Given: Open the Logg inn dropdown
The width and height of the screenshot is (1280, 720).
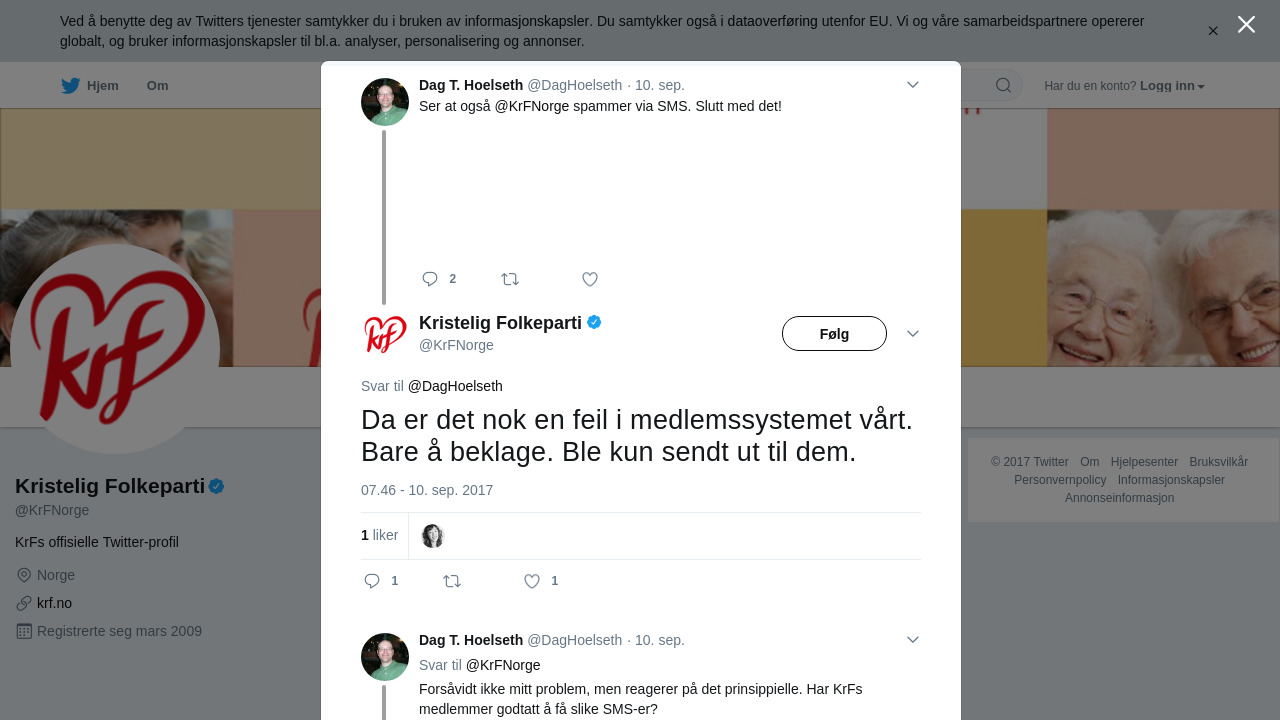Looking at the screenshot, I should coord(1172,86).
